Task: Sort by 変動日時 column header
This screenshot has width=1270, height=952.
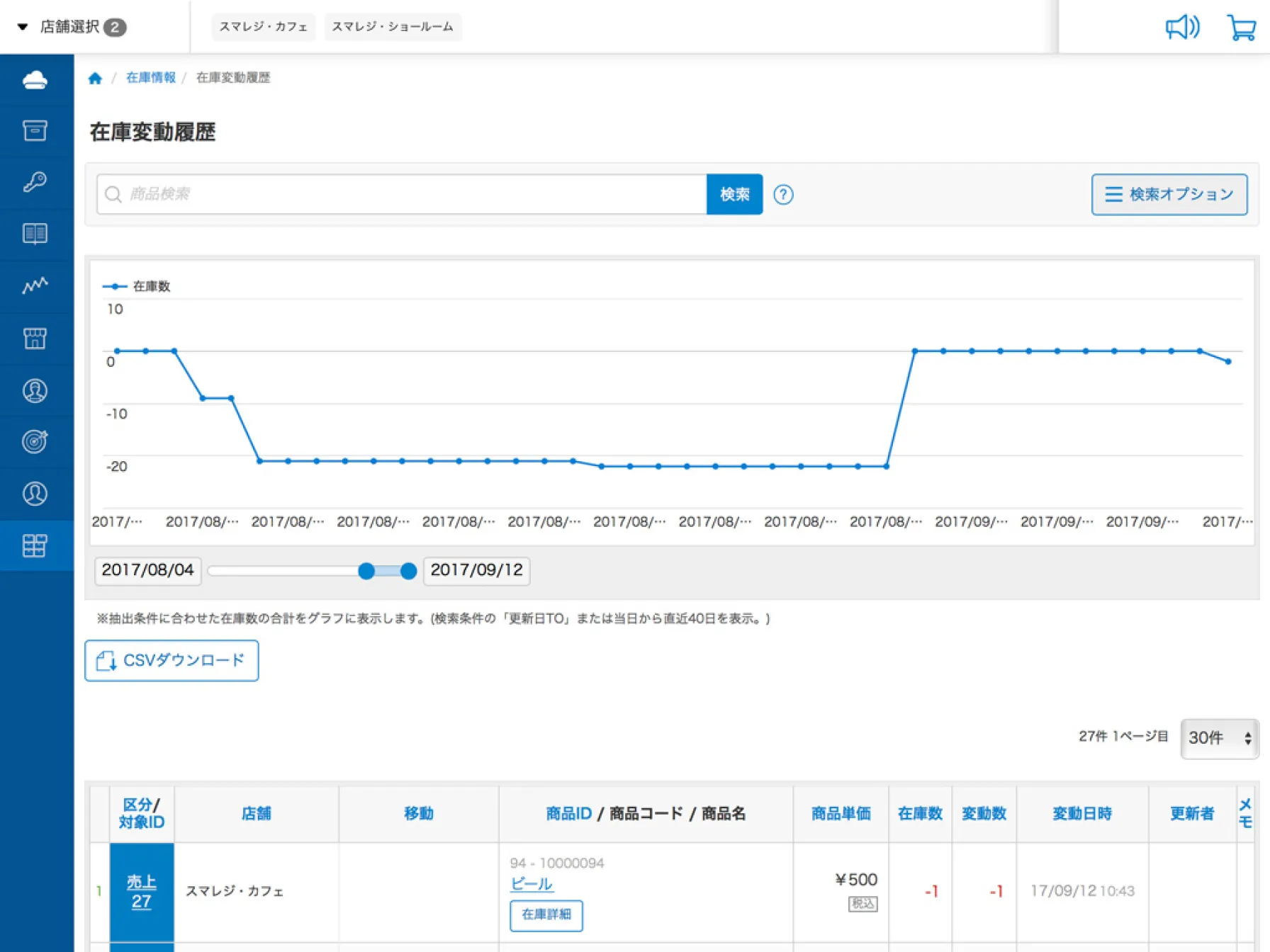Action: [1081, 813]
